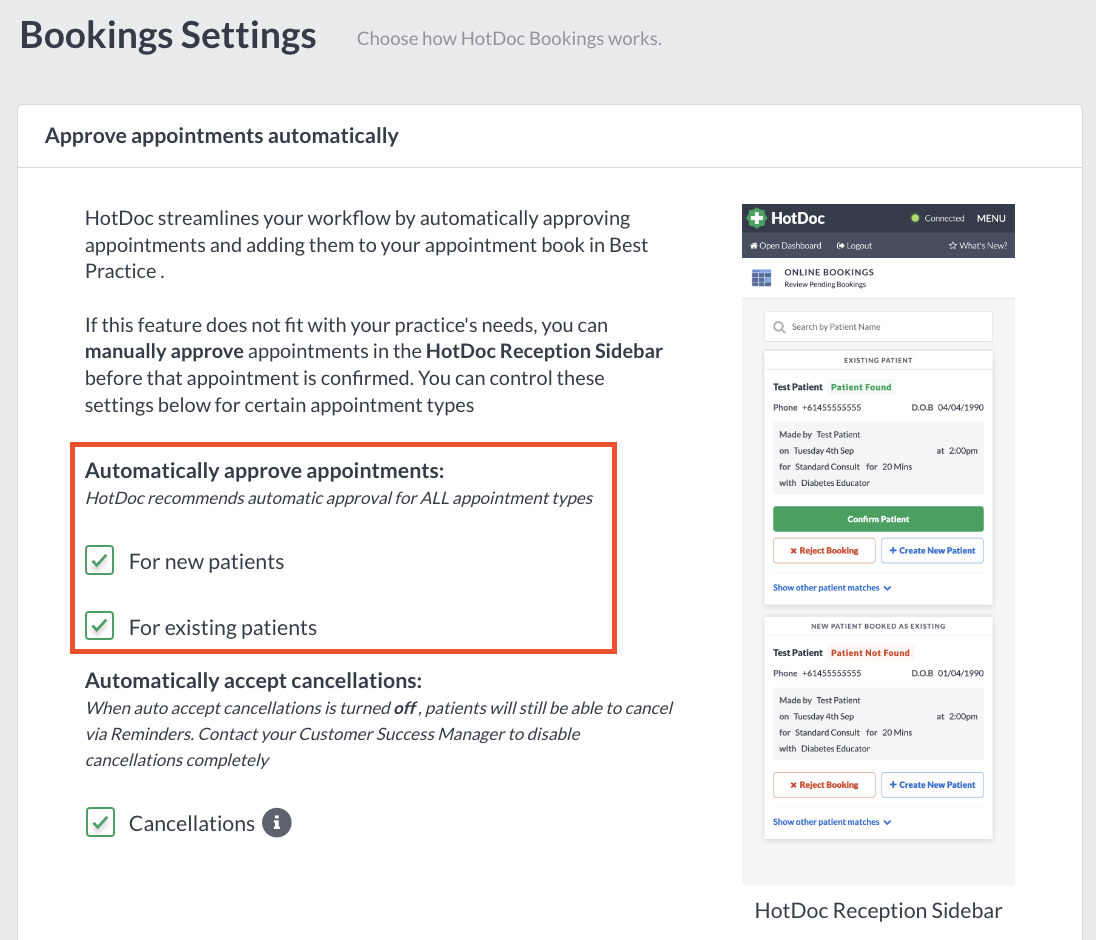
Task: Expand second Show other patient matches chevron
Action: [887, 822]
